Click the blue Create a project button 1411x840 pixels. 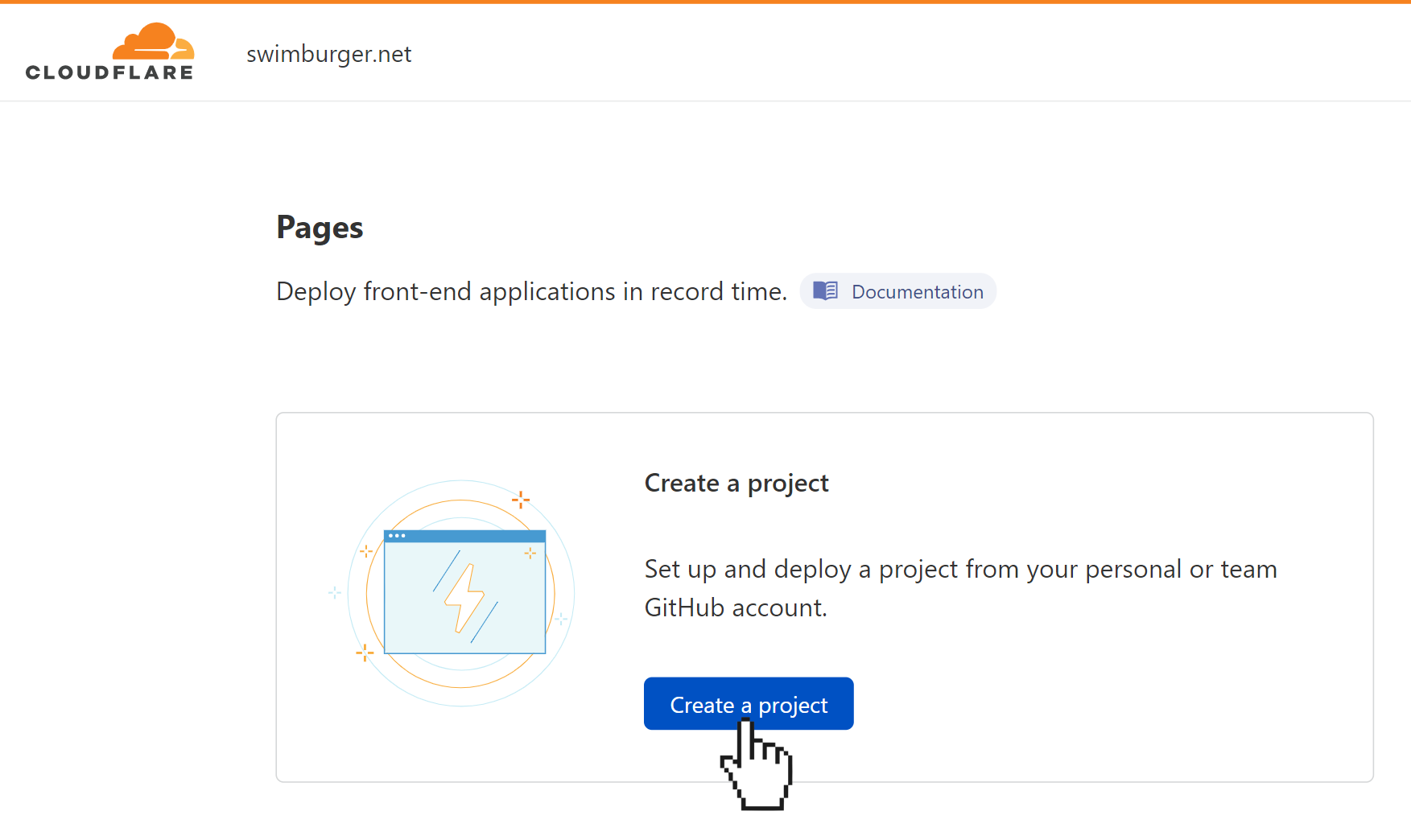pos(749,703)
